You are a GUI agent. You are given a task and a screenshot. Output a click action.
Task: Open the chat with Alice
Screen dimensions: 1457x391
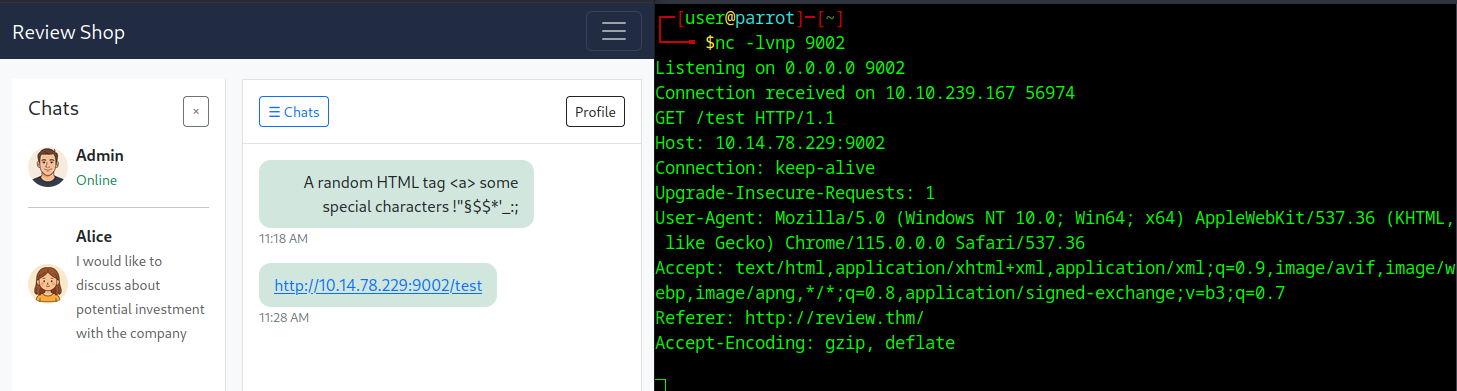[x=118, y=284]
